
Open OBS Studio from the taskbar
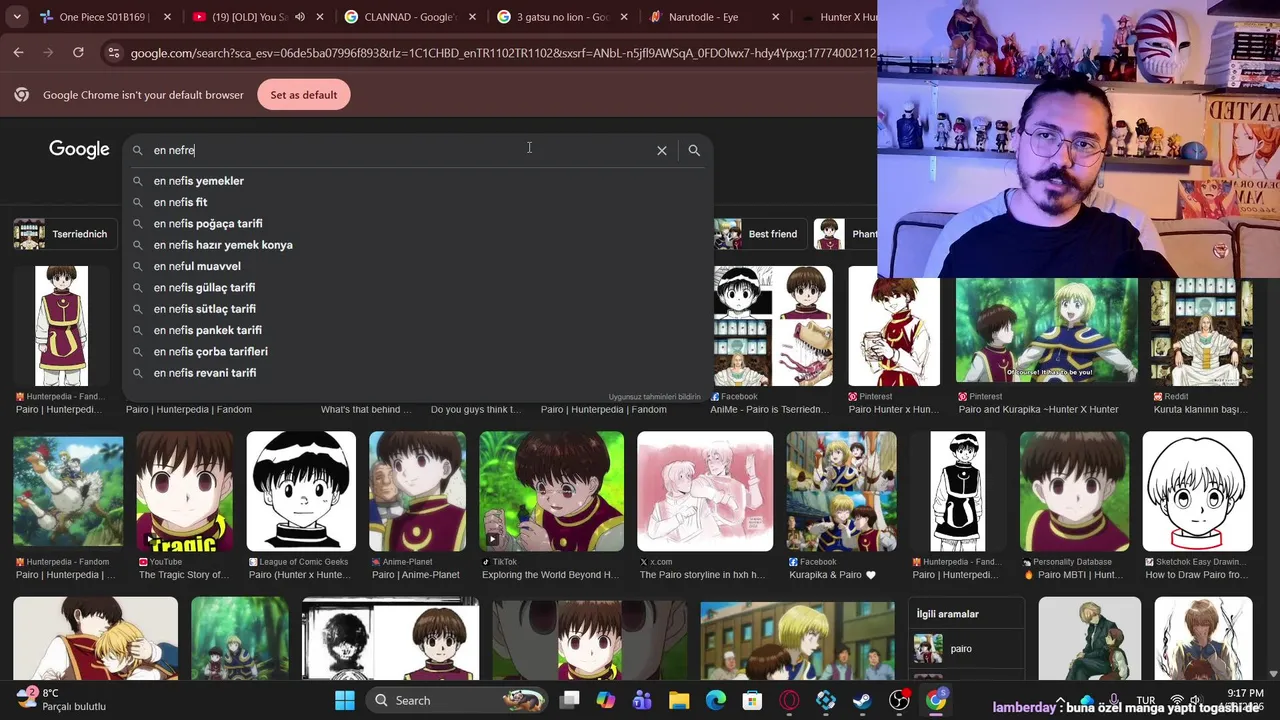(899, 700)
